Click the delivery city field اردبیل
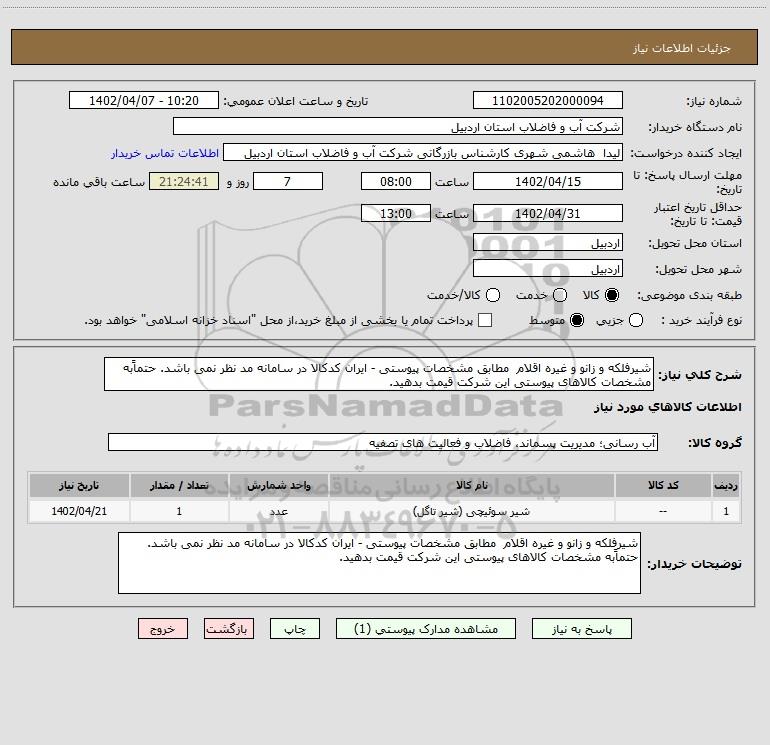 tap(548, 269)
